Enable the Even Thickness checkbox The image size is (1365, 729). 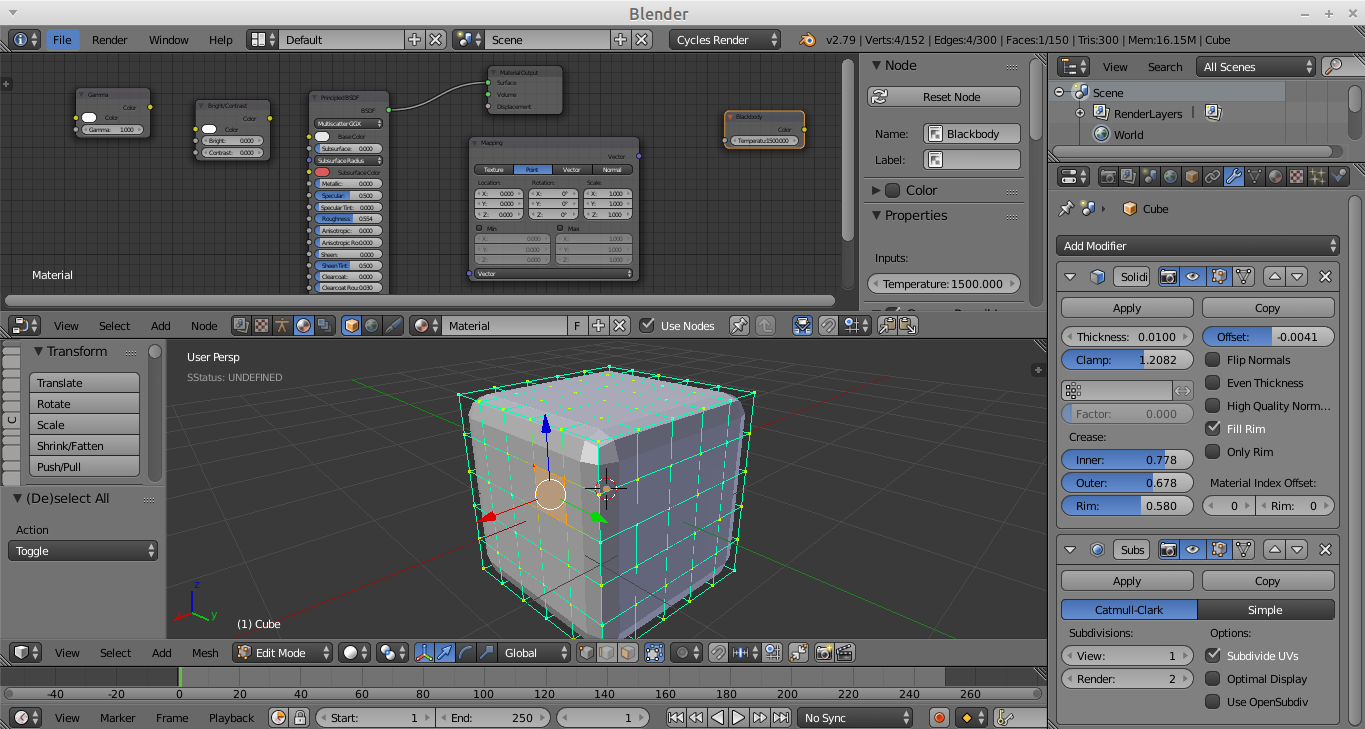point(1213,383)
